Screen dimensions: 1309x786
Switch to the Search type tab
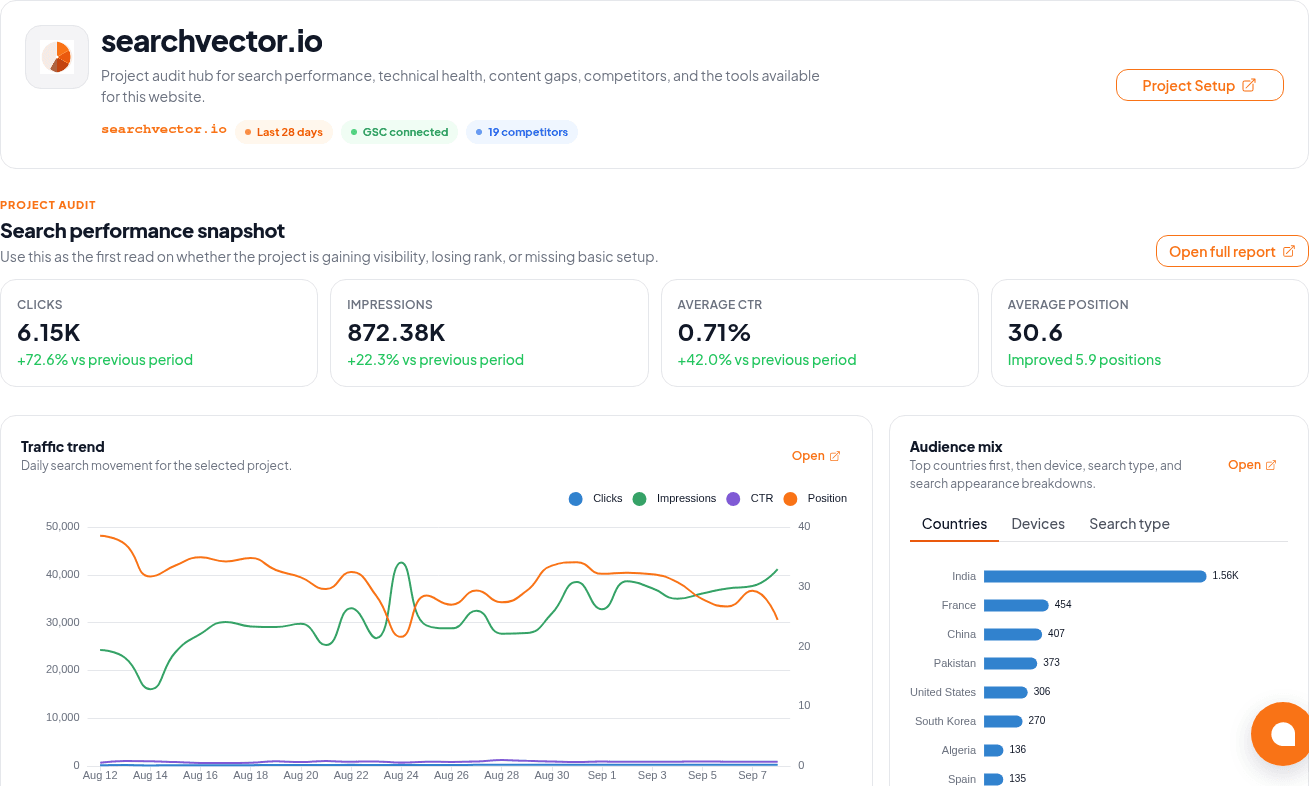[1129, 524]
